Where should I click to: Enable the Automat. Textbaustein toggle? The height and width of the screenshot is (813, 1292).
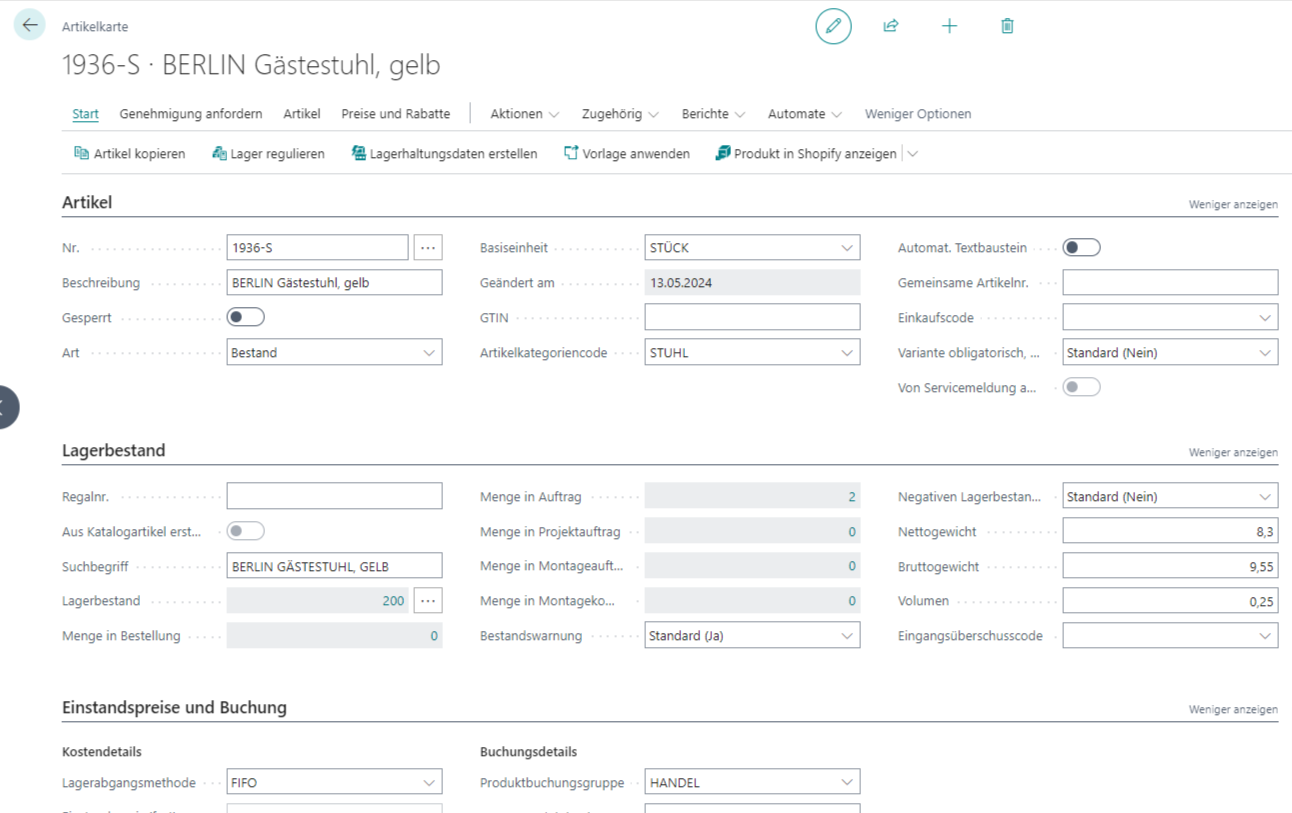1081,247
